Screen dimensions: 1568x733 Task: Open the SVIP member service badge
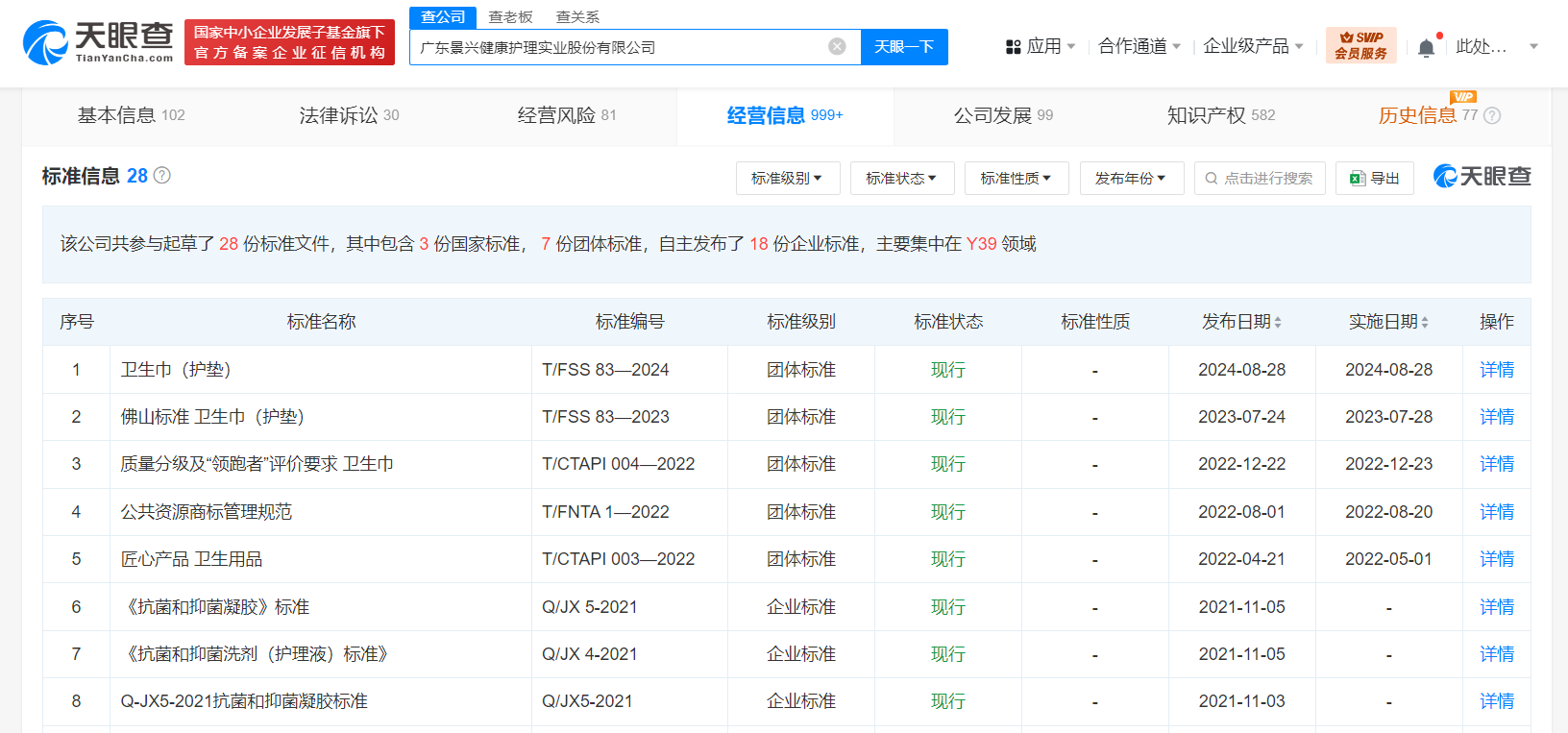[1360, 46]
